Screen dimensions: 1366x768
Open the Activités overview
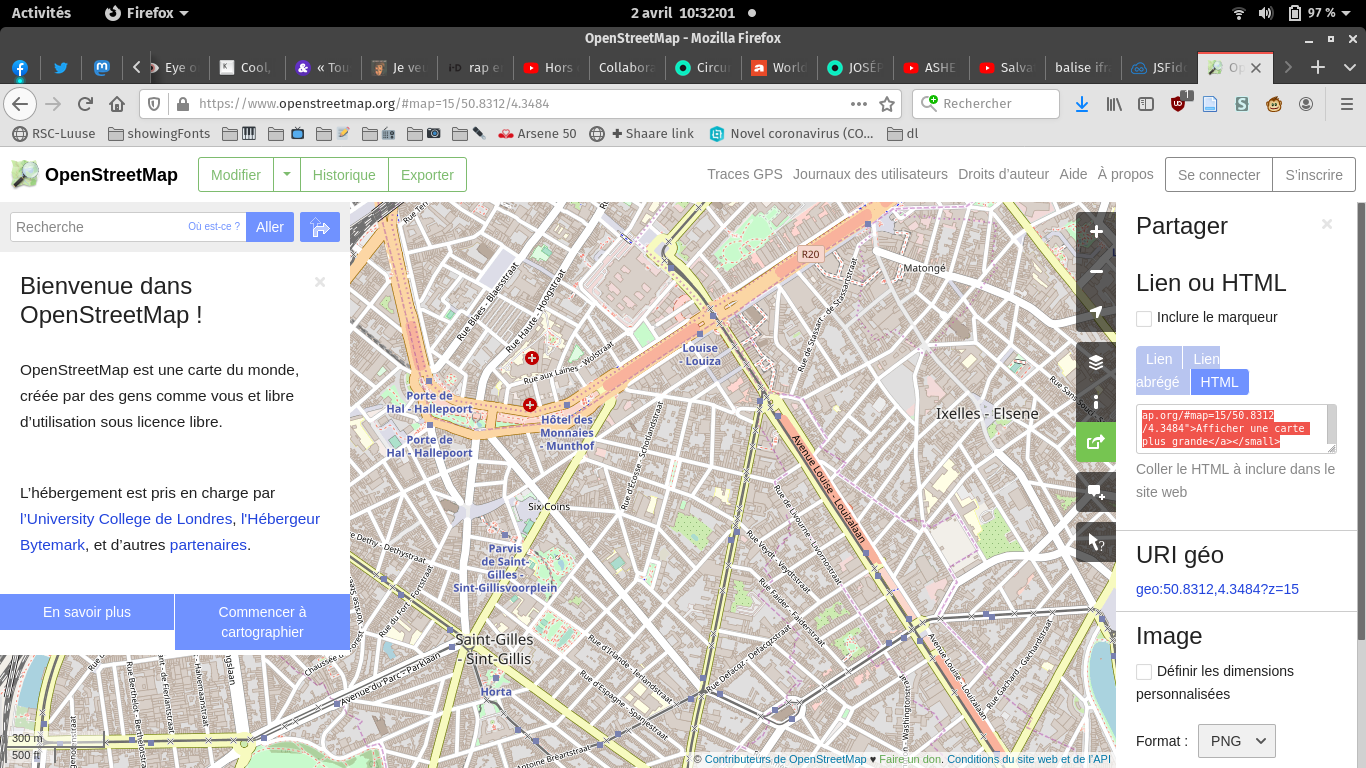pyautogui.click(x=41, y=13)
